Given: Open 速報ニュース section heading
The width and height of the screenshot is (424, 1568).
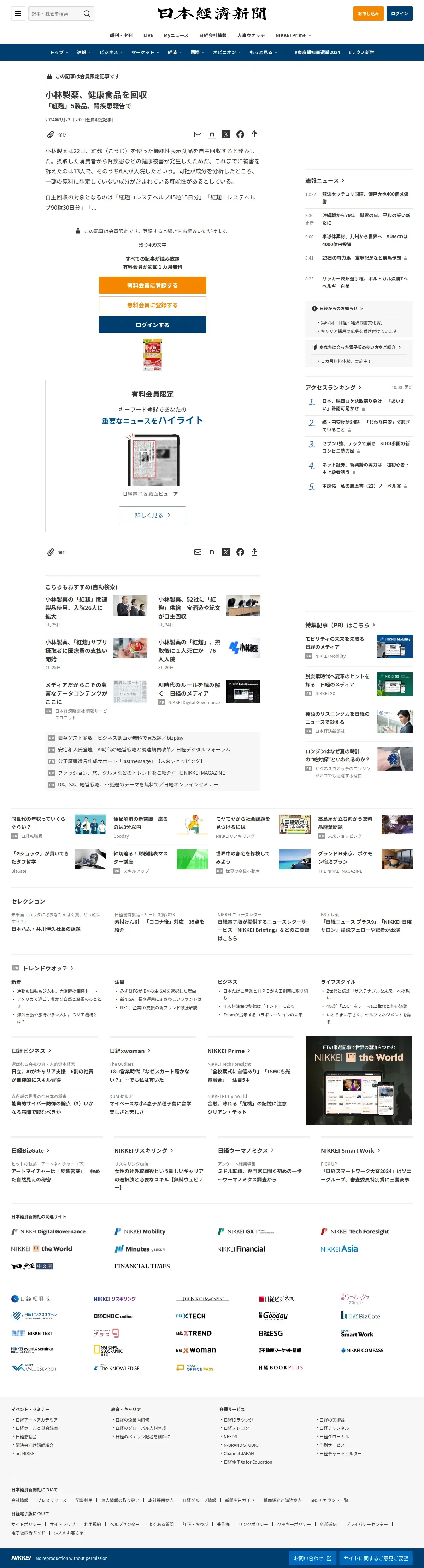Looking at the screenshot, I should pos(325,181).
